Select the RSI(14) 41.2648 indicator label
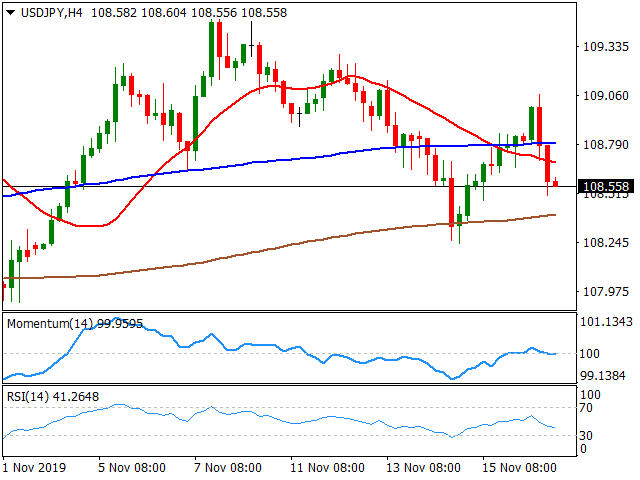The image size is (640, 480). (x=53, y=397)
